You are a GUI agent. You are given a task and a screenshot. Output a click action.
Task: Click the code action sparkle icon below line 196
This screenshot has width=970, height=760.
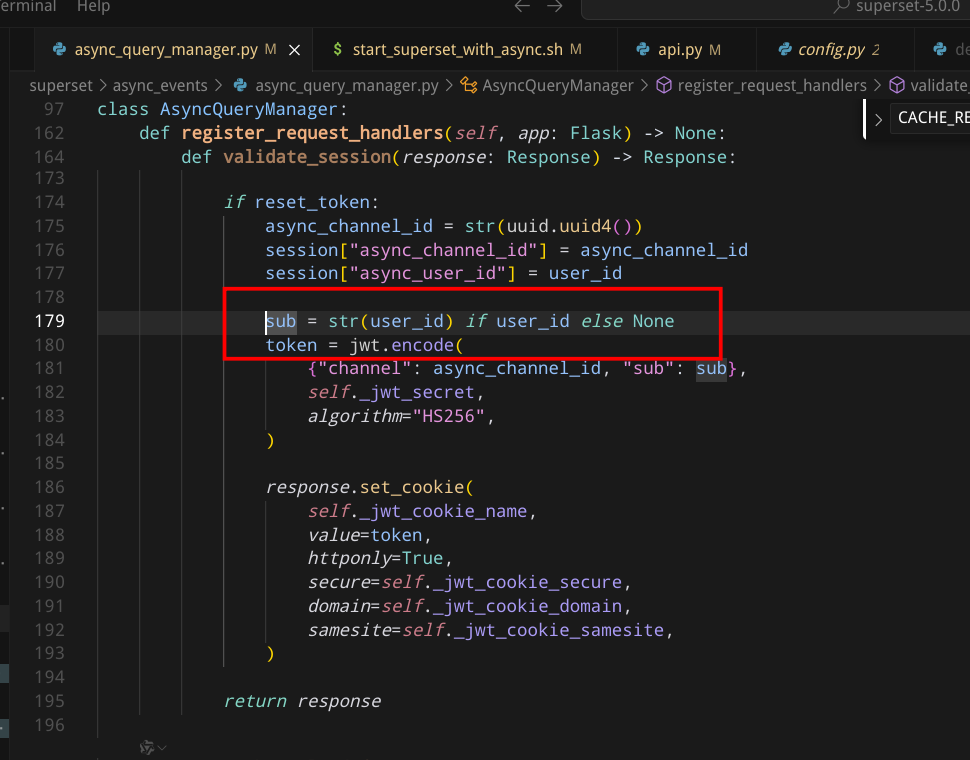tap(147, 747)
